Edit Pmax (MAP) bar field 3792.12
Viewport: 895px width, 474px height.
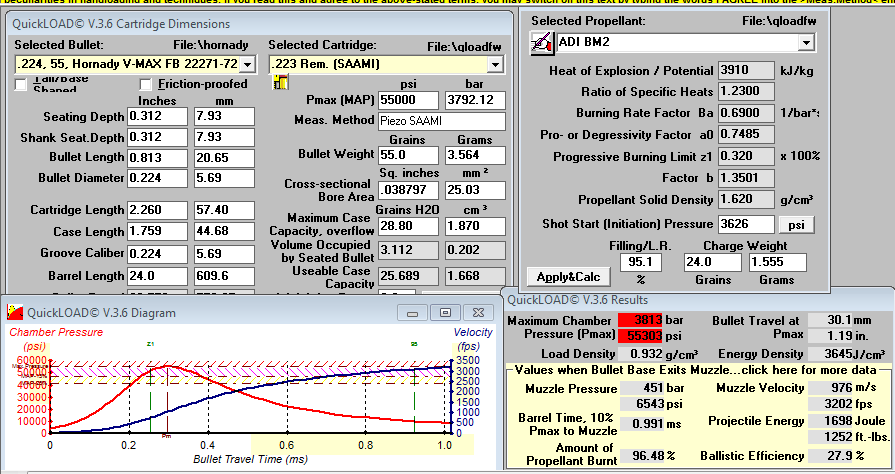[475, 100]
